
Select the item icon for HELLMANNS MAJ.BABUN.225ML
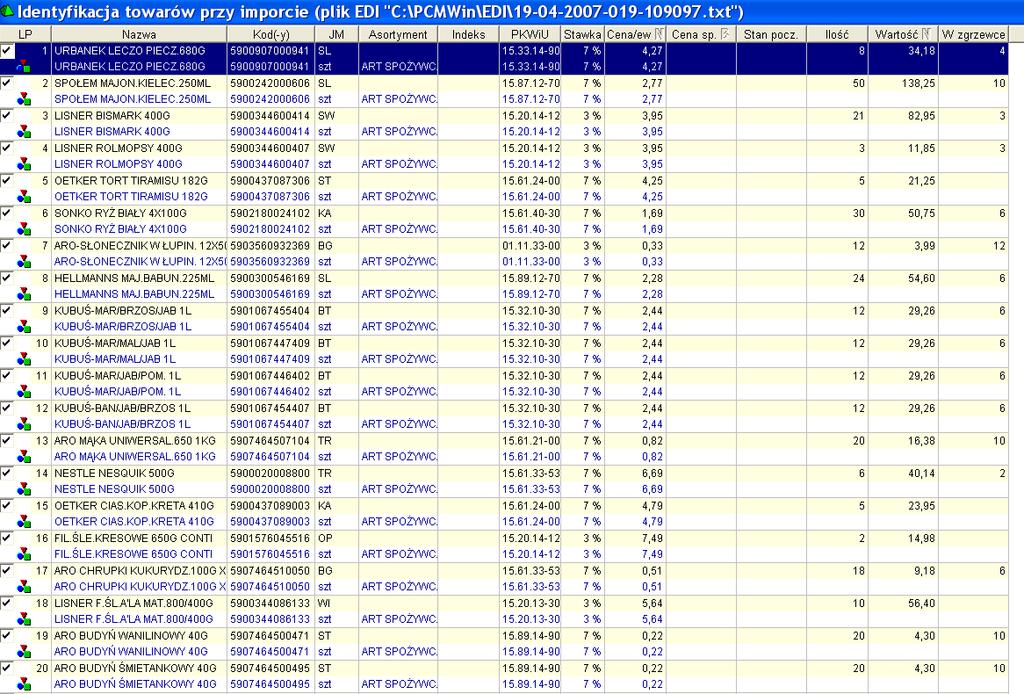pyautogui.click(x=24, y=294)
